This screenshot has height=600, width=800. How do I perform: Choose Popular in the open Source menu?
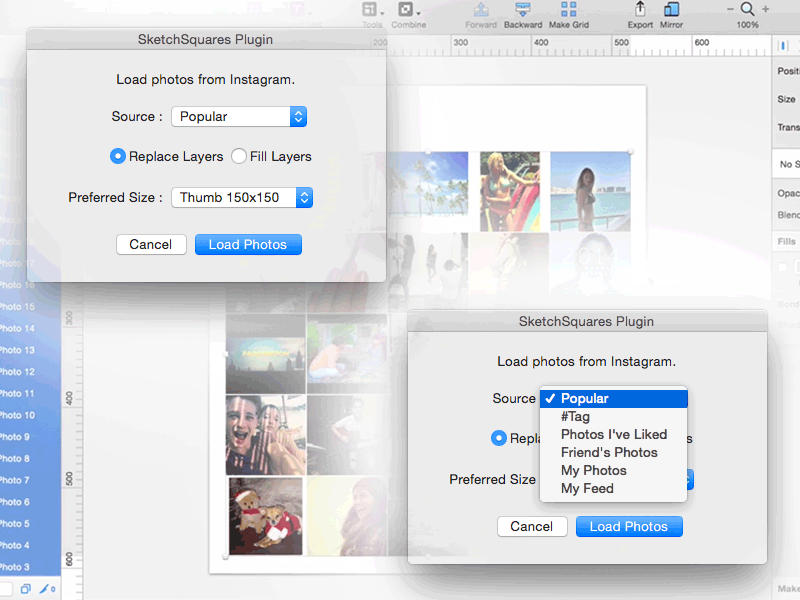(614, 398)
